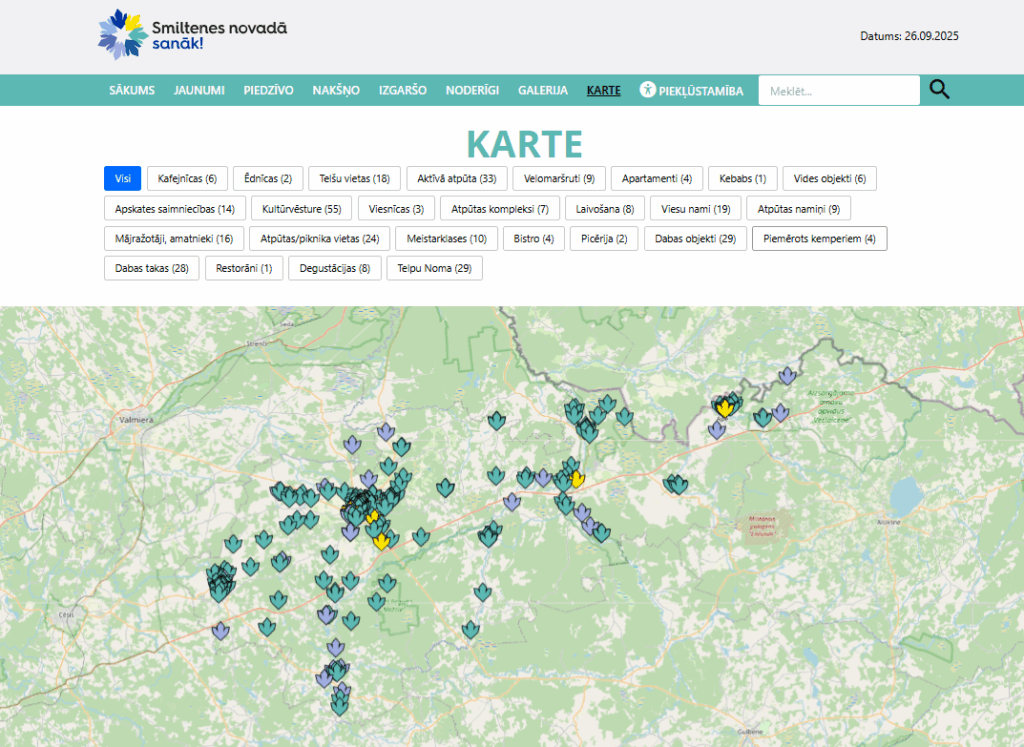Viewport: 1024px width, 747px height.
Task: Click the Smiltenes novadā logo
Action: [193, 35]
